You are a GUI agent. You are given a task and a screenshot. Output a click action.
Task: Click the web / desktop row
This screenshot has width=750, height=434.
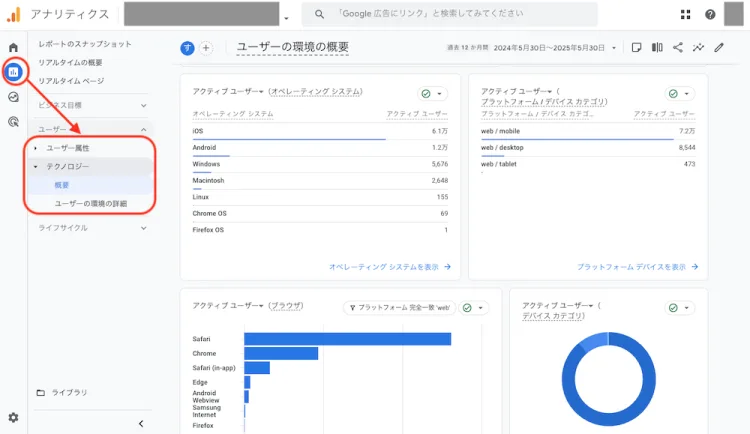(588, 148)
